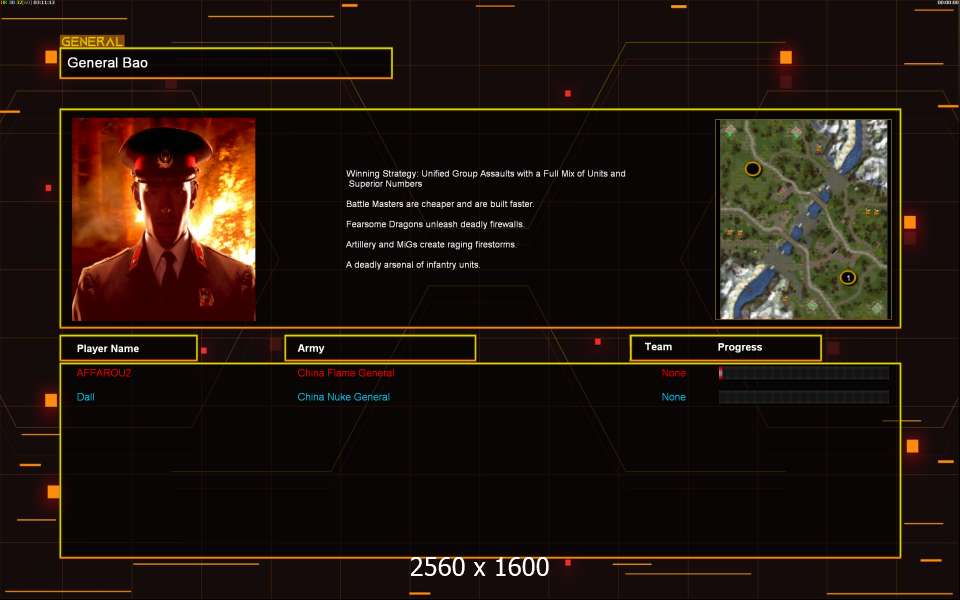Click the Player Name column header
This screenshot has width=960, height=600.
click(x=127, y=348)
